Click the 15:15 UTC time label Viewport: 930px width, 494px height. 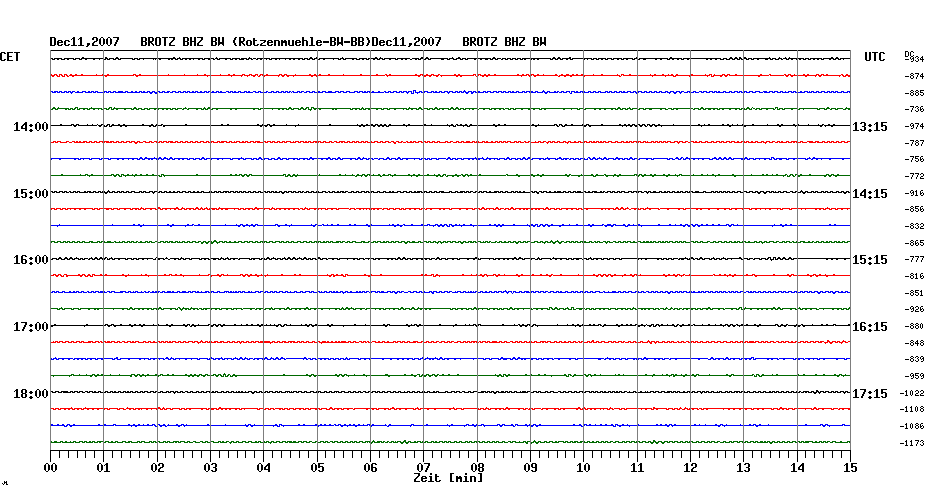click(869, 260)
